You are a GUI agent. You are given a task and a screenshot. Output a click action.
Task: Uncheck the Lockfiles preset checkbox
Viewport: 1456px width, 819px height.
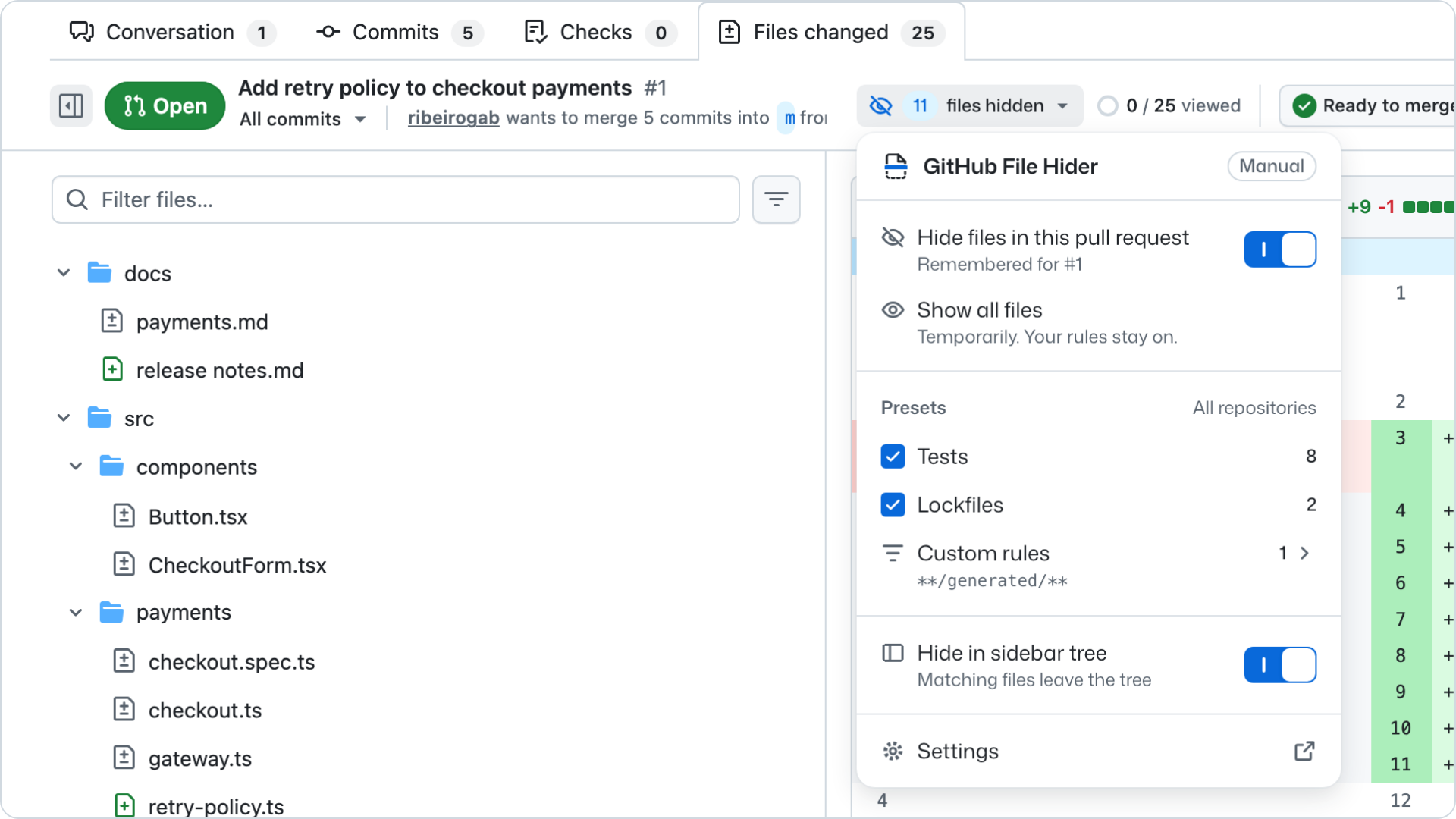click(893, 504)
